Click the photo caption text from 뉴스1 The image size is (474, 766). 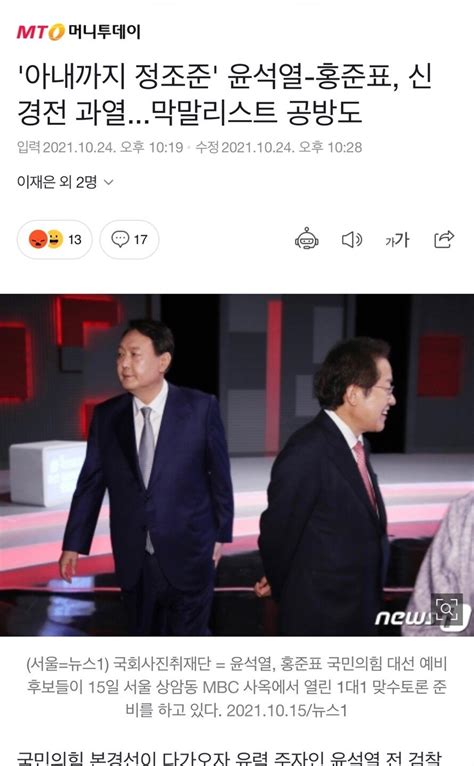pos(237,687)
